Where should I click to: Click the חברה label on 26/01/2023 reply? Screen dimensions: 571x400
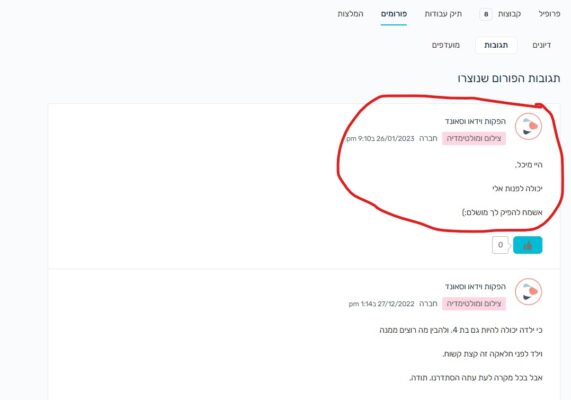pos(428,138)
